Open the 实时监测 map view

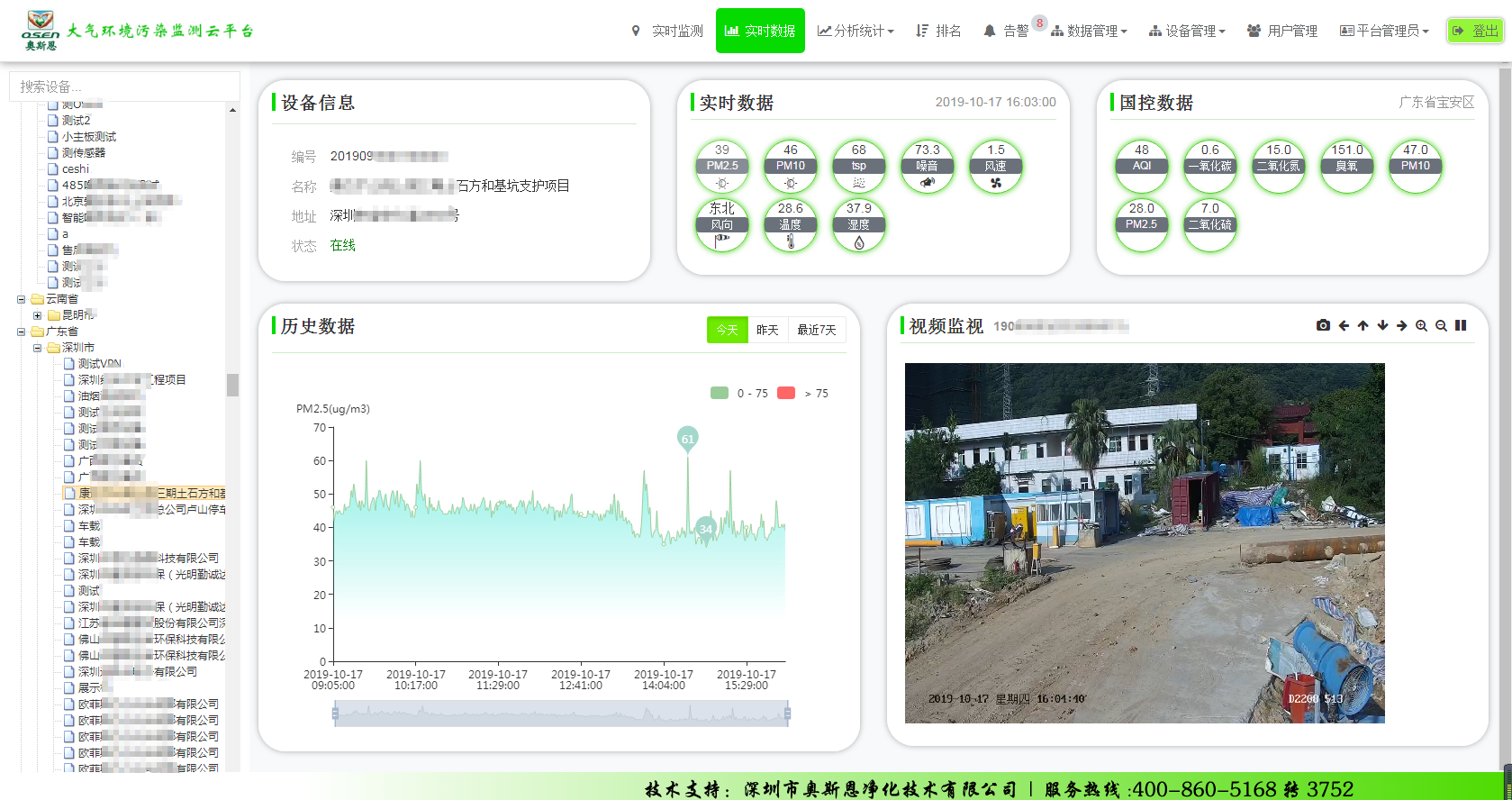pos(667,31)
